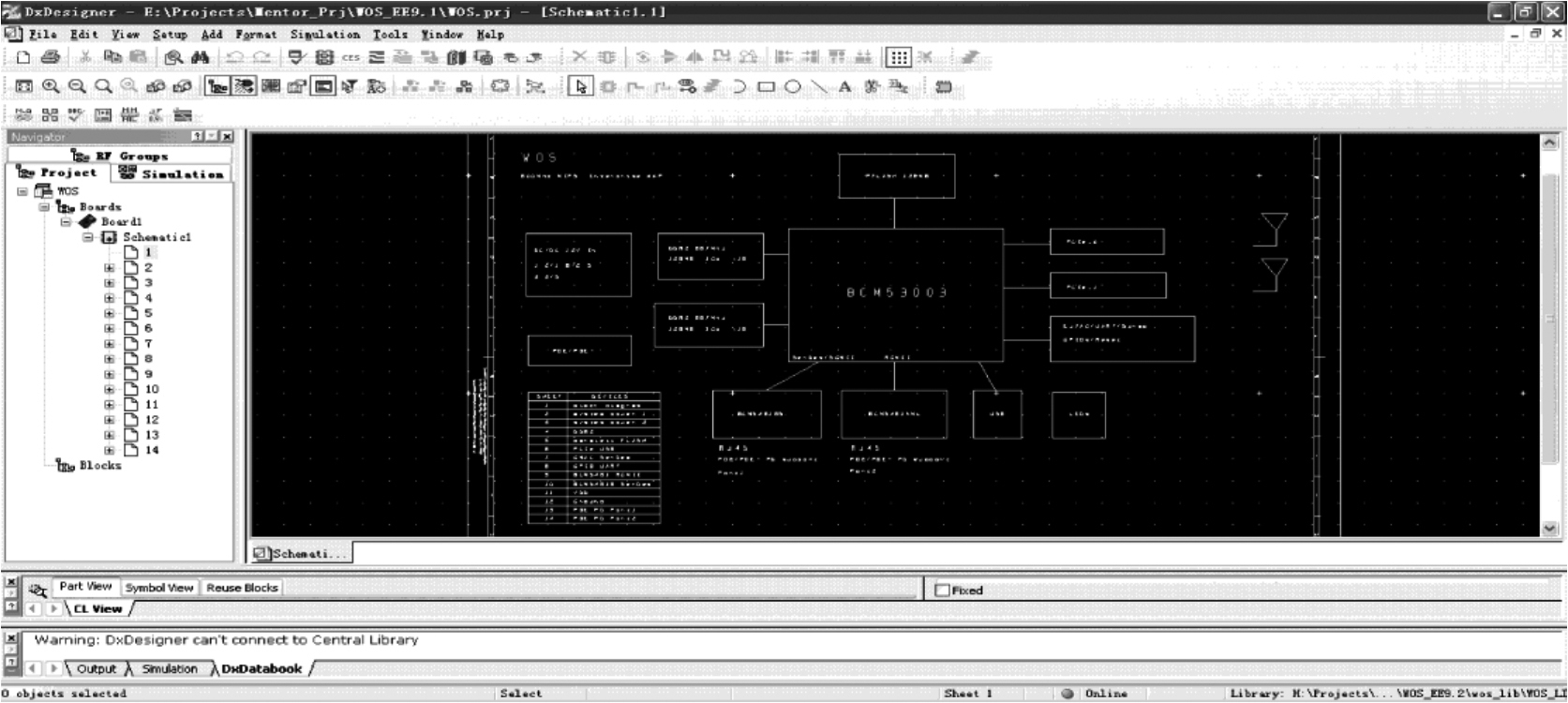Select the Text 'A' tool
1568x703 pixels.
(x=844, y=86)
